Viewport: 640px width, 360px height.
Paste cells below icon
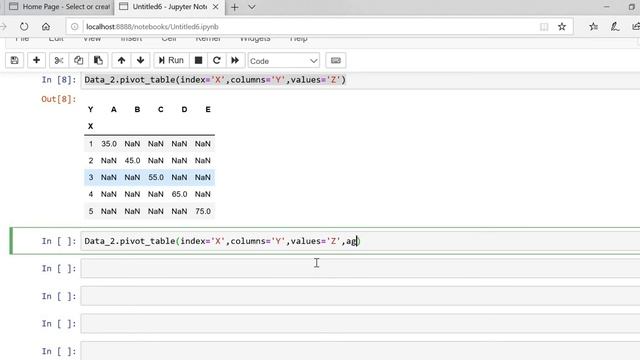(x=98, y=60)
